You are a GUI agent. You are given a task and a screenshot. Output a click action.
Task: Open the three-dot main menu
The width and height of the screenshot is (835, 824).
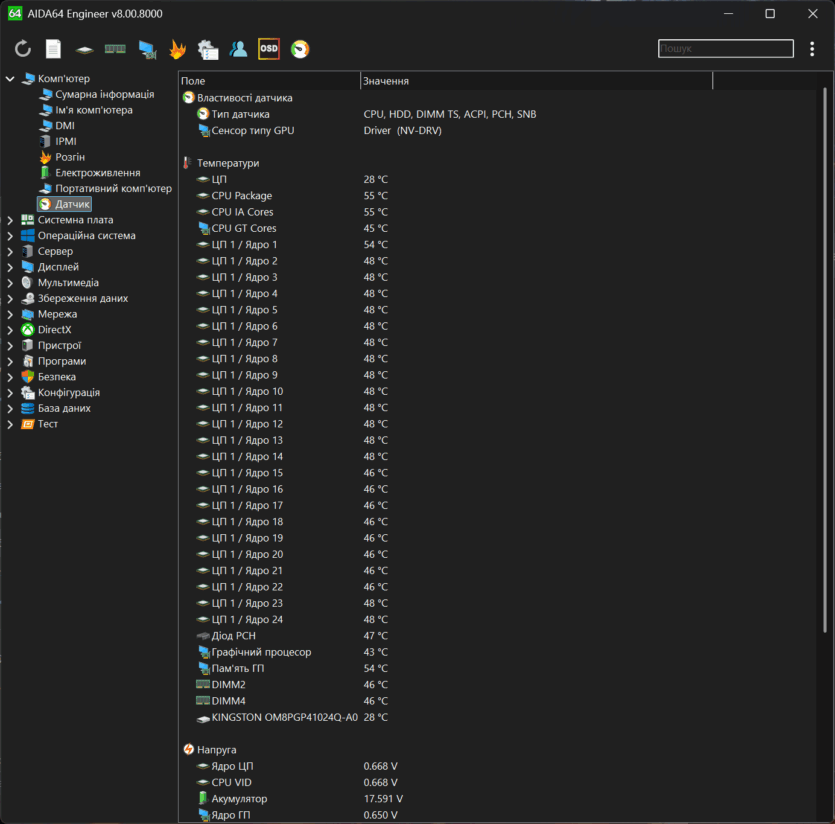(x=811, y=49)
